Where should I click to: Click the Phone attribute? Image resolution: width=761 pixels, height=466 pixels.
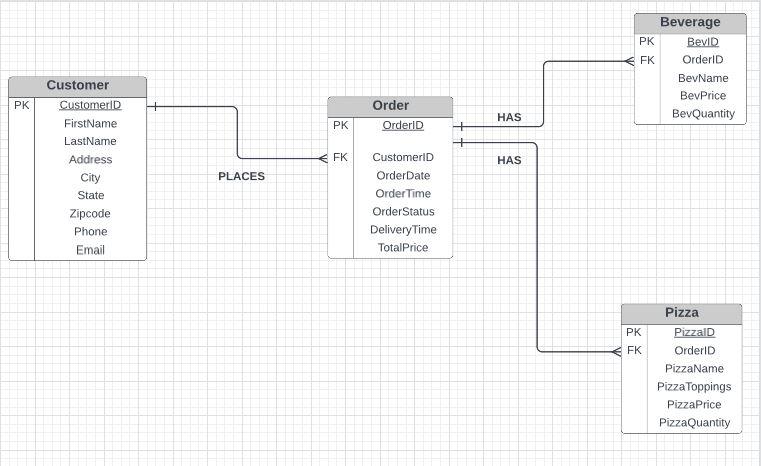click(x=91, y=232)
